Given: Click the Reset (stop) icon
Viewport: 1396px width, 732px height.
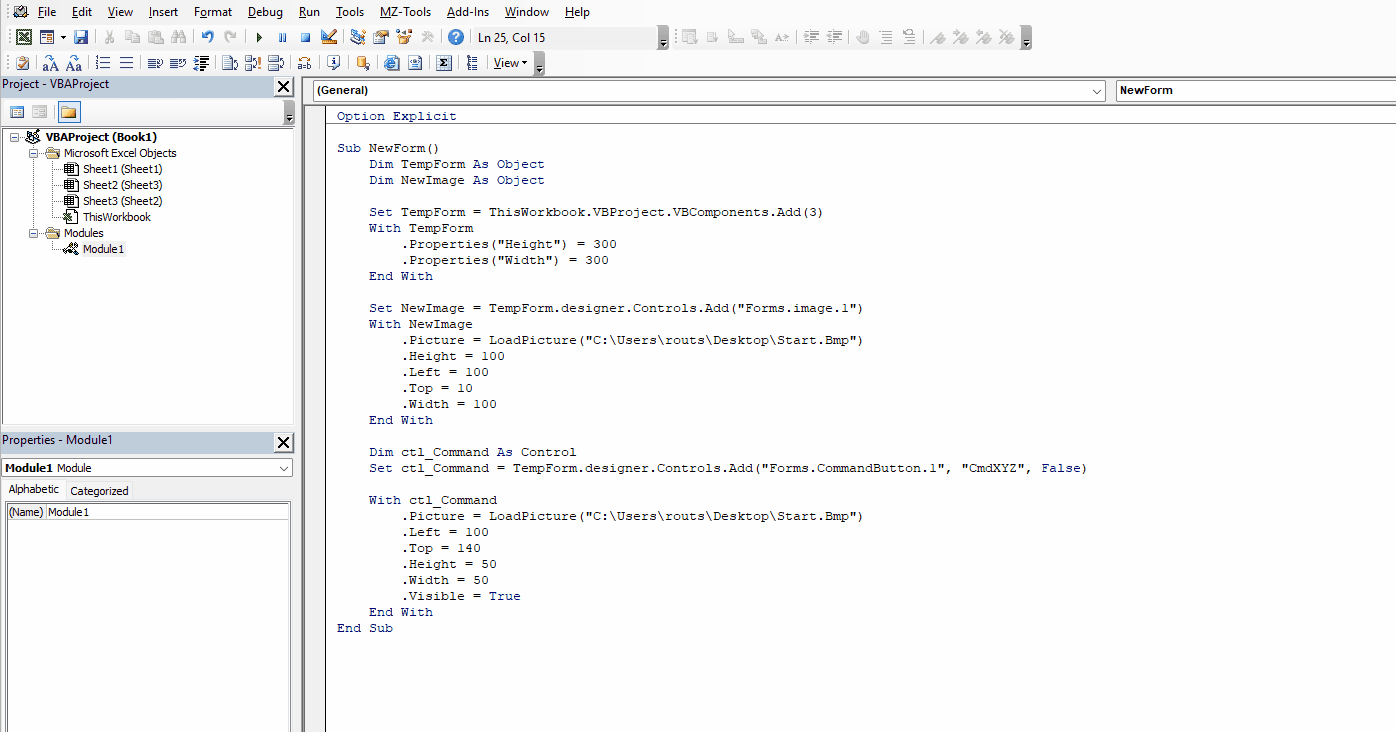Looking at the screenshot, I should (304, 37).
